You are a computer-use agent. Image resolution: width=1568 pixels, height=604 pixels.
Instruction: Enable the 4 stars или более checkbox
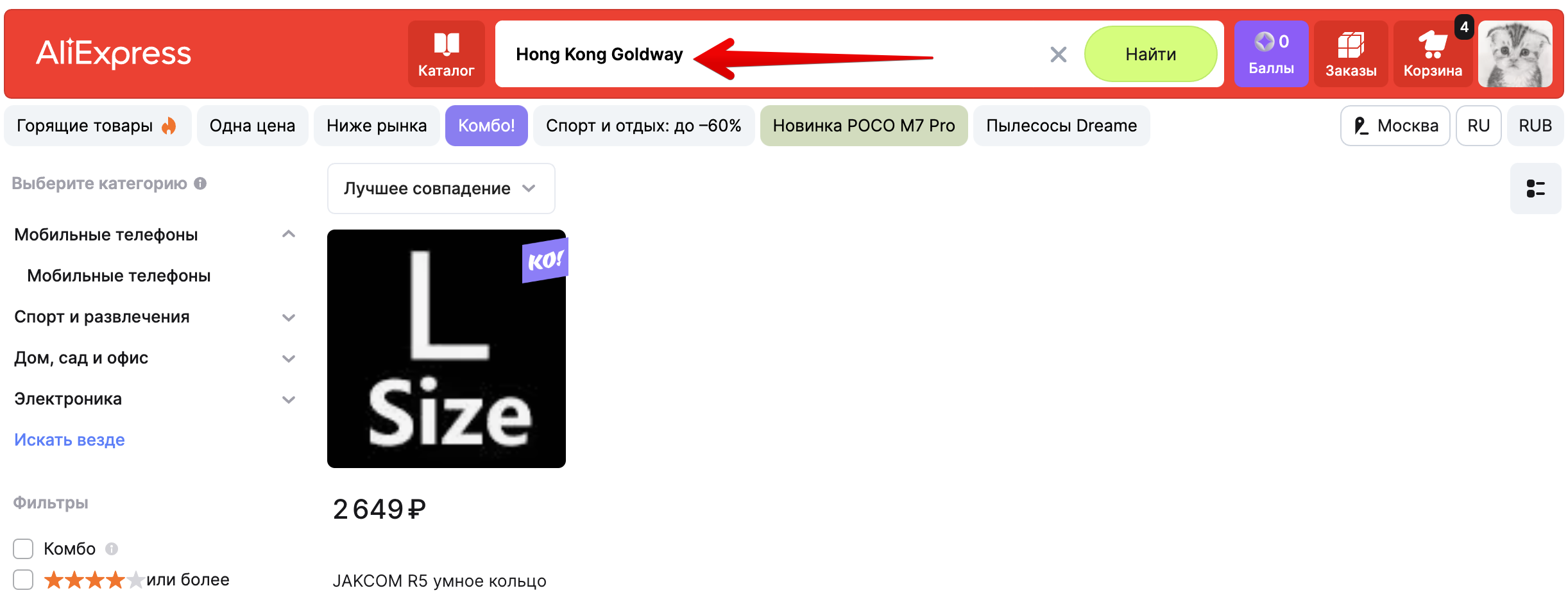point(23,580)
